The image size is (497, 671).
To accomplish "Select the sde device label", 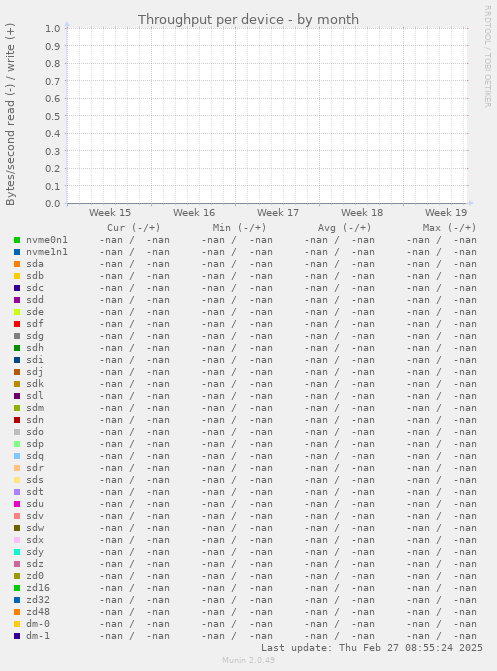I will 35,312.
